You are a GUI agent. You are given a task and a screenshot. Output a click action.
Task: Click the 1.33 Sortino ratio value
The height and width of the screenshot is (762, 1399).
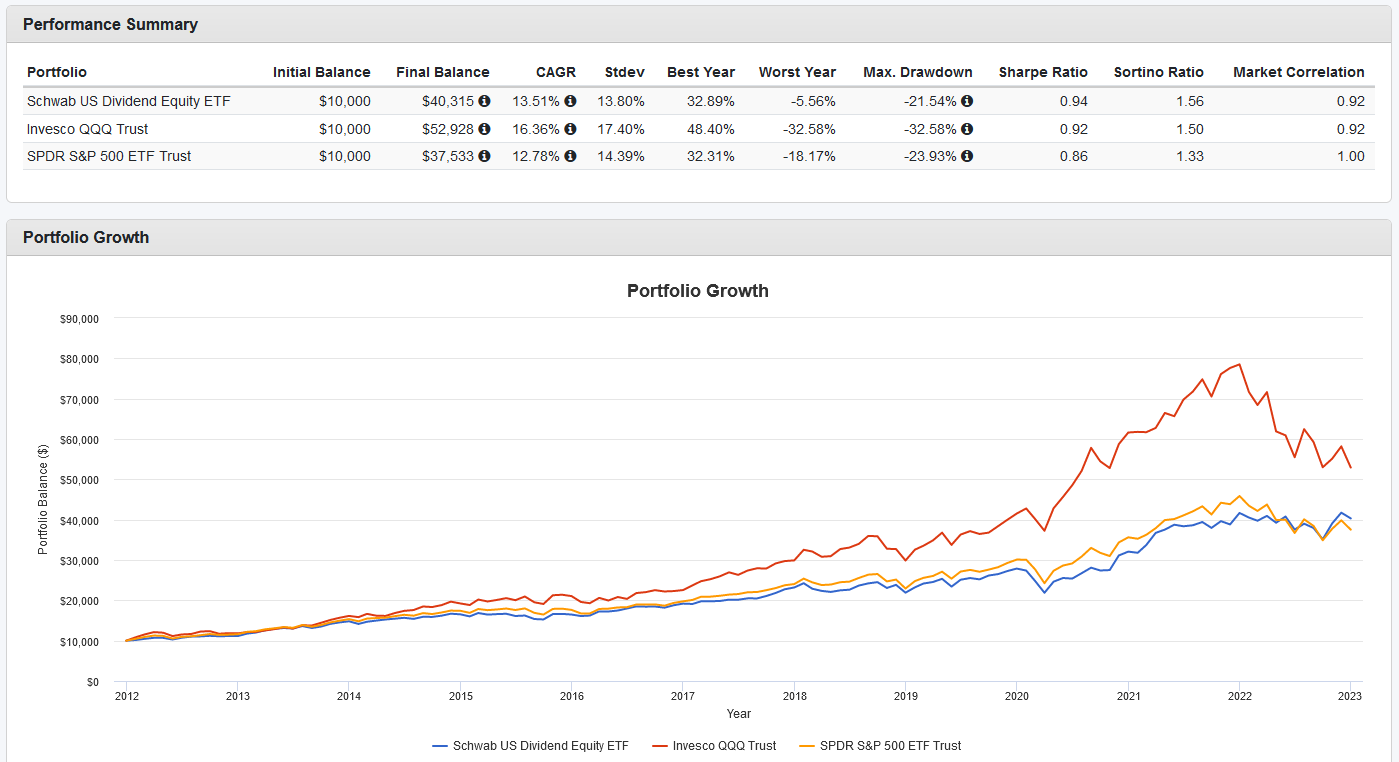click(x=1190, y=156)
